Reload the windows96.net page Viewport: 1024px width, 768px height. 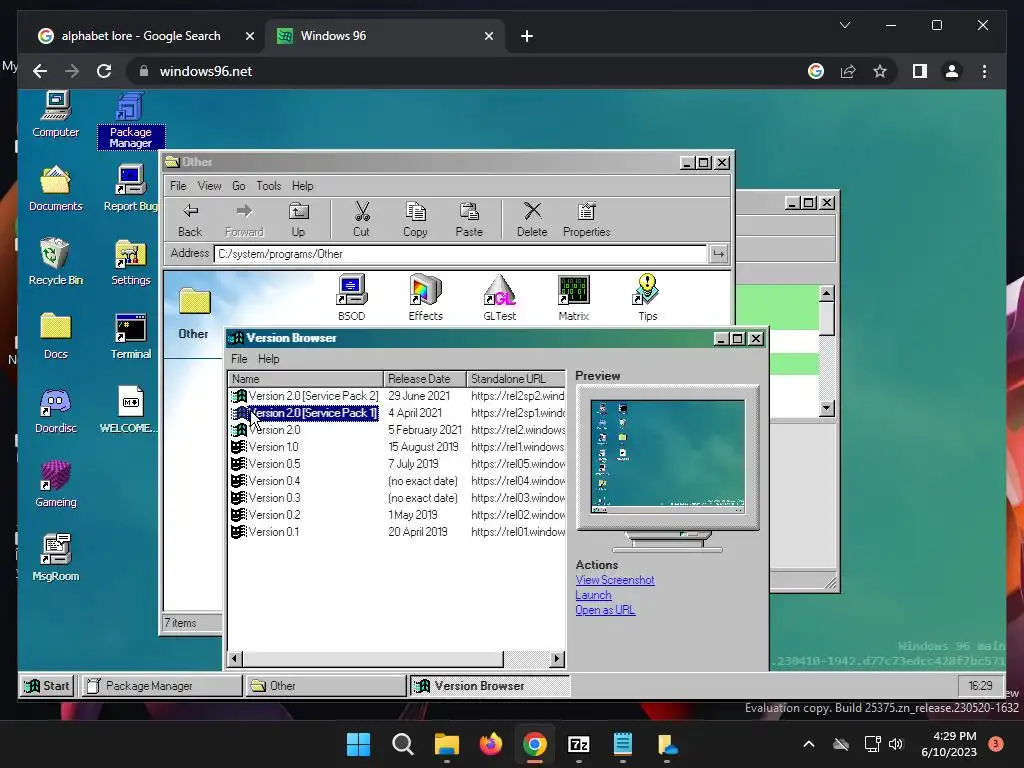[104, 71]
